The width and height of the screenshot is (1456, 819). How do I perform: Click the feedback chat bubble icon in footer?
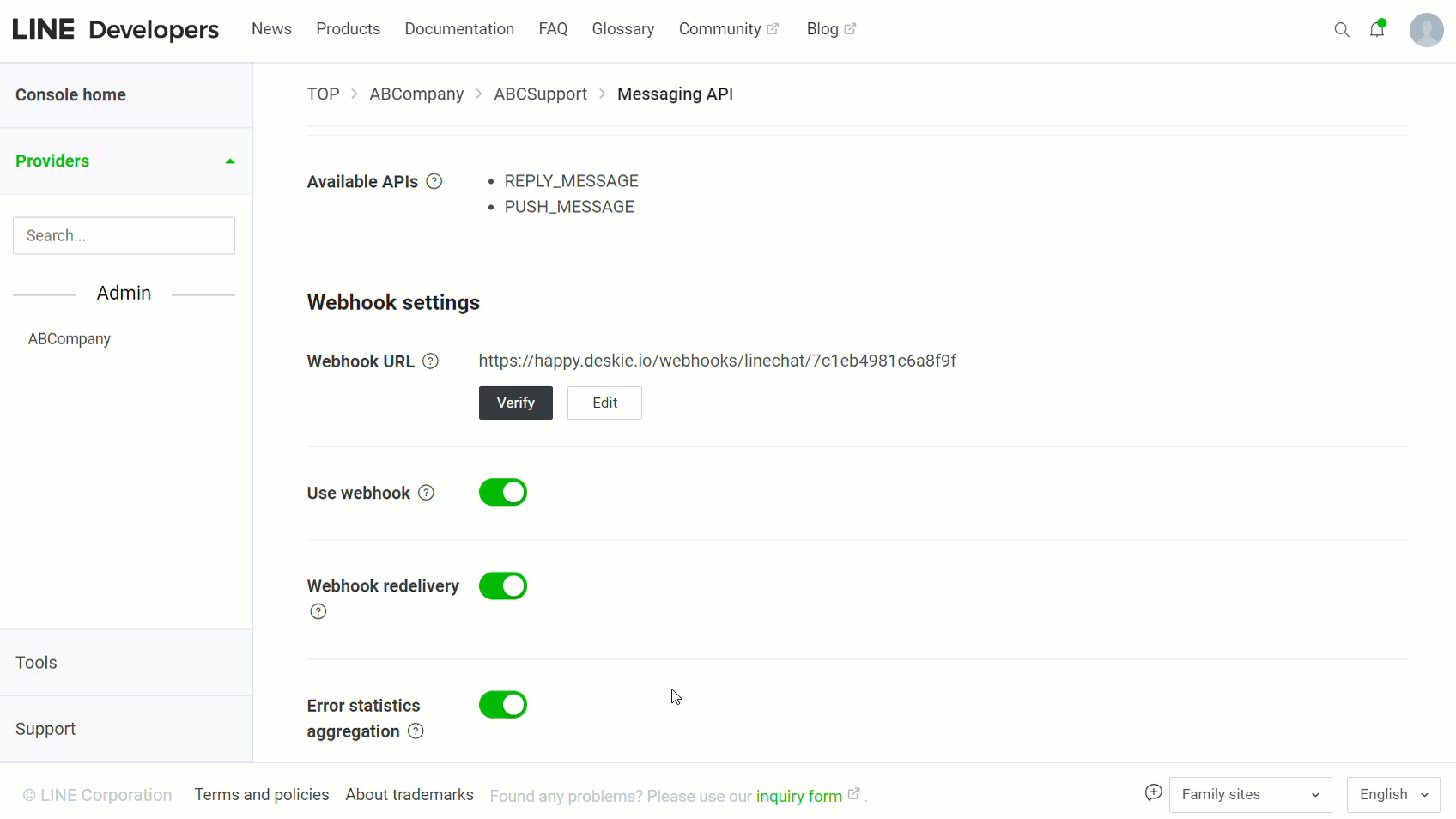[x=1153, y=793]
